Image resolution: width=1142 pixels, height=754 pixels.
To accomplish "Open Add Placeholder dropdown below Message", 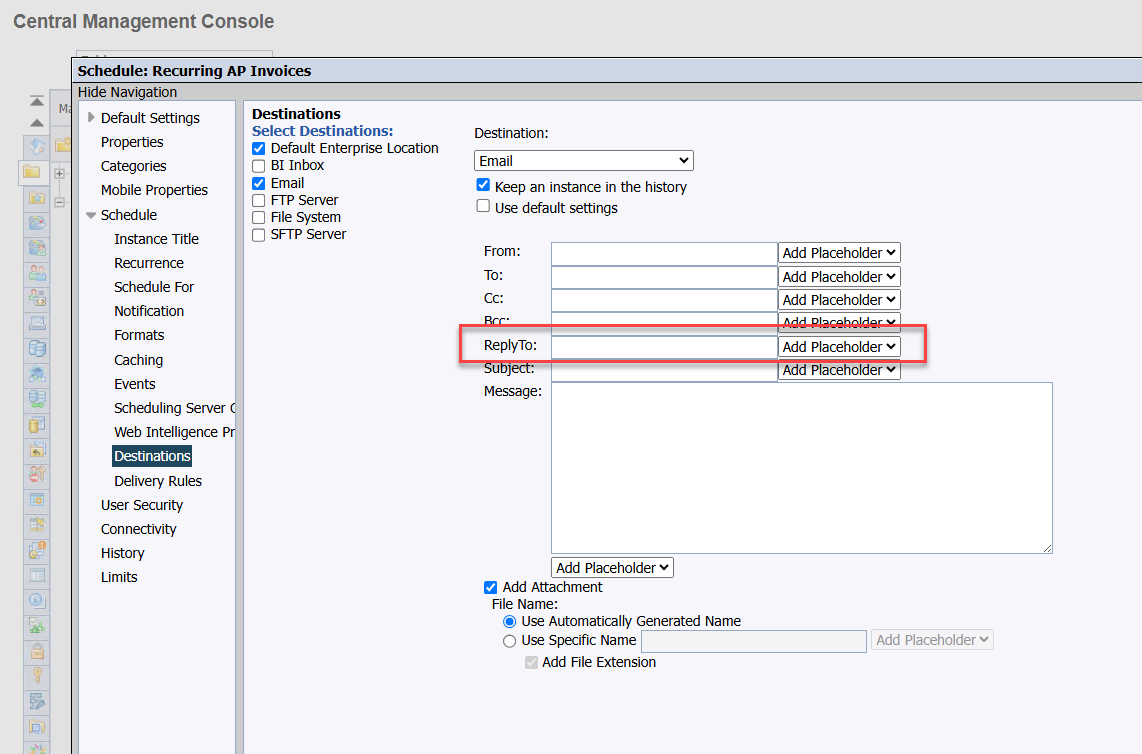I will pos(613,568).
